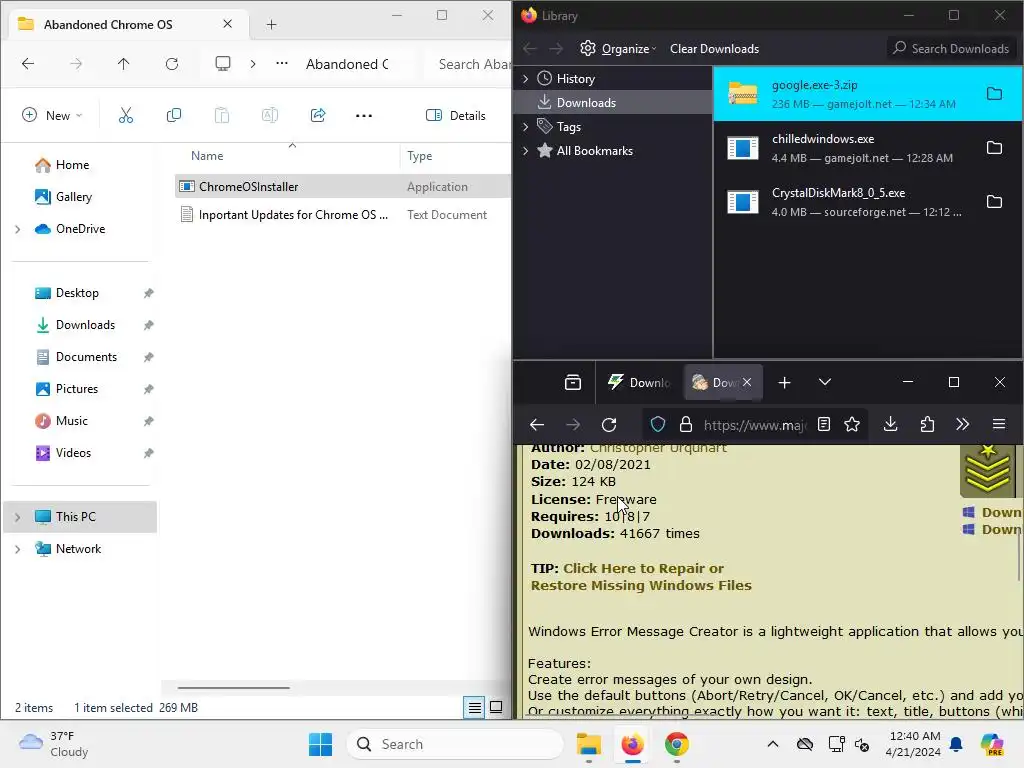Image resolution: width=1024 pixels, height=768 pixels.
Task: Click Firefox reload page button
Action: pyautogui.click(x=609, y=425)
